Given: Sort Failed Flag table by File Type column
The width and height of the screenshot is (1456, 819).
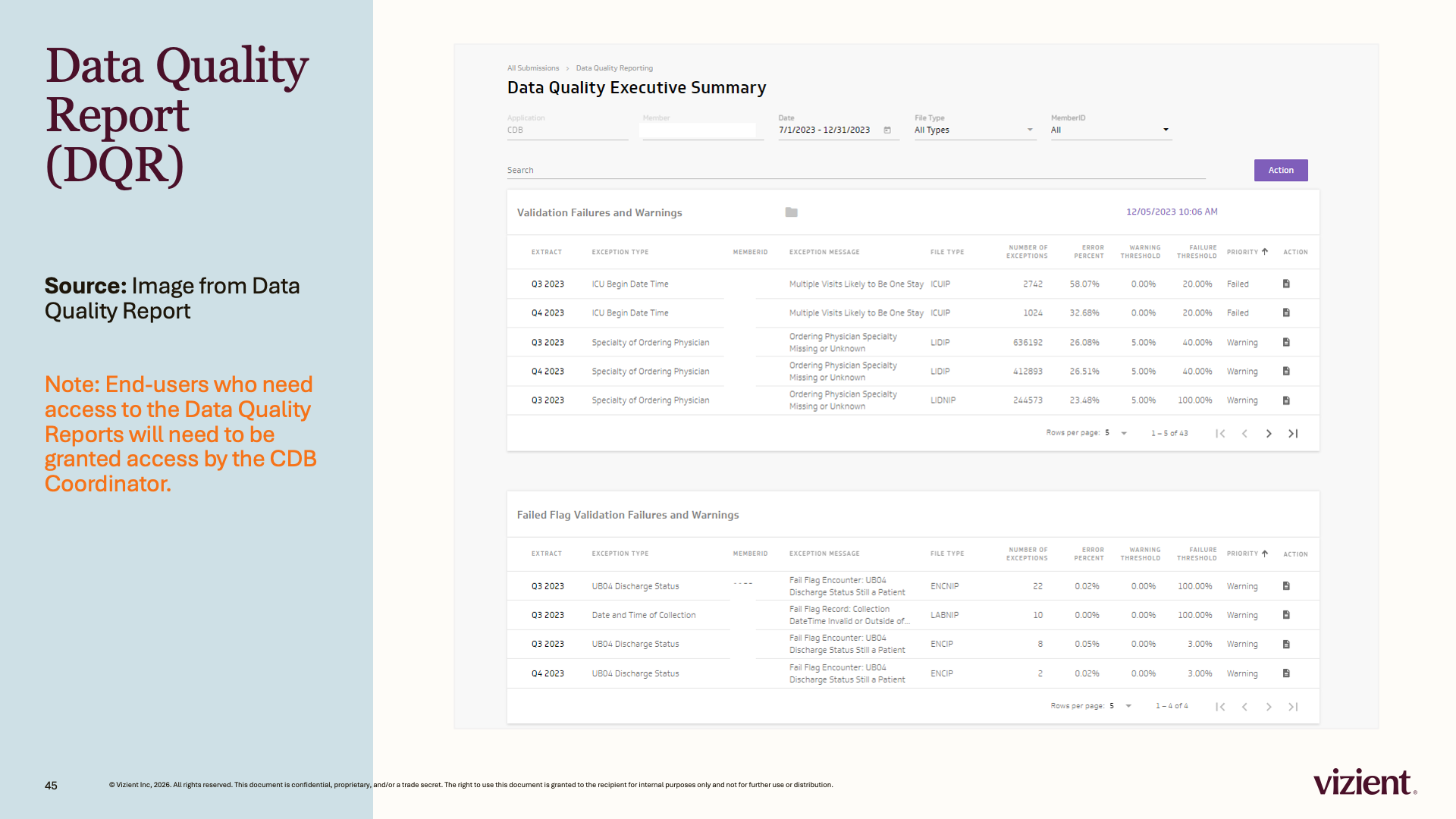Looking at the screenshot, I should pyautogui.click(x=947, y=554).
